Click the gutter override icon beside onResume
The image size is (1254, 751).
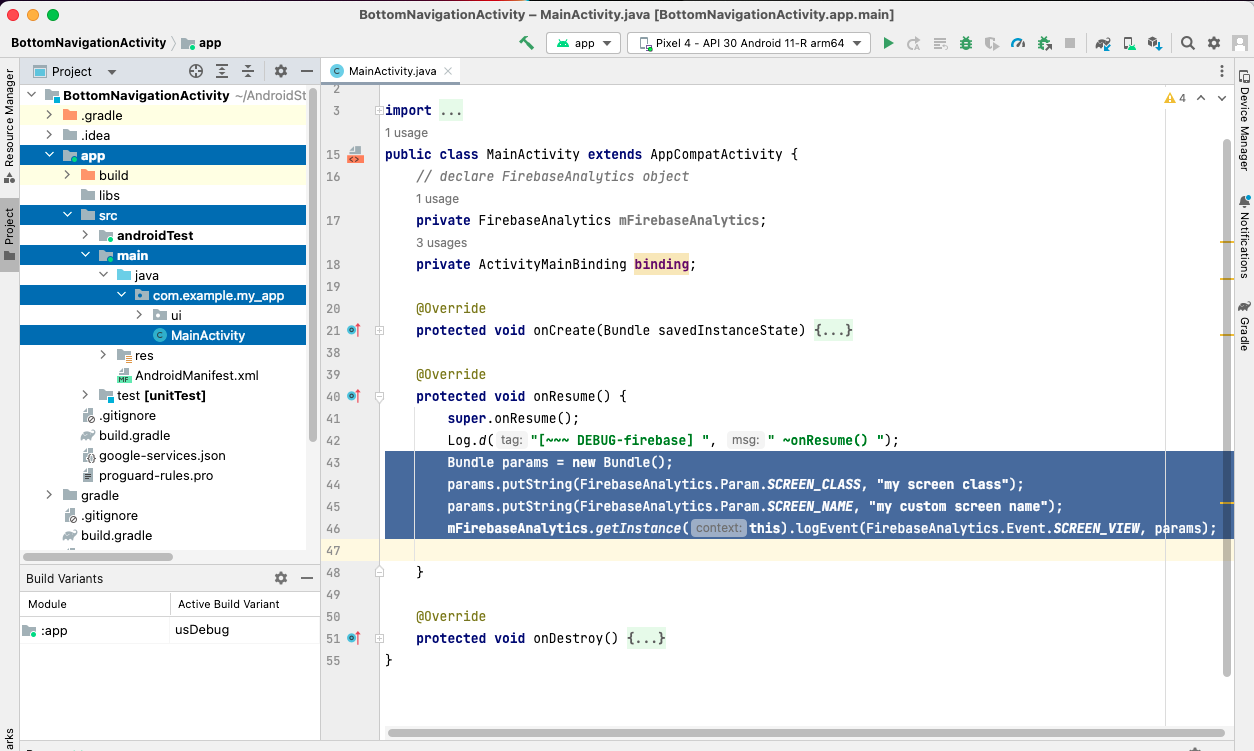[x=353, y=396]
